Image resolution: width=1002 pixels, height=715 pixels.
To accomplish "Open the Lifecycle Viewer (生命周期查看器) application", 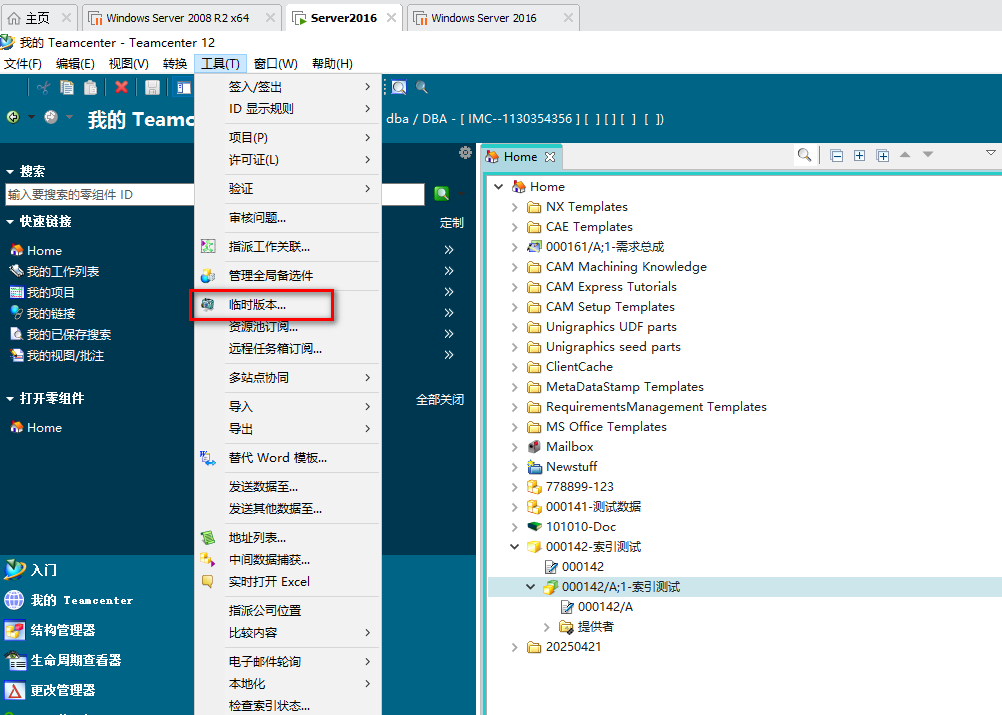I will 63,660.
